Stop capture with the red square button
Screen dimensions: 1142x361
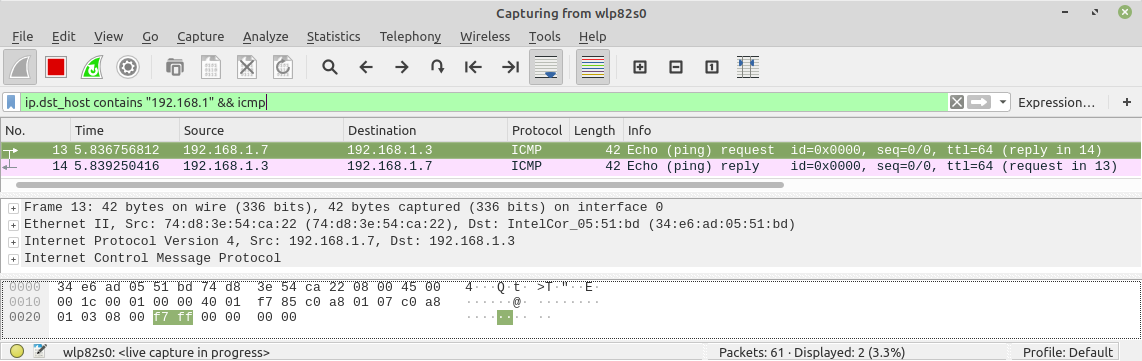pos(55,68)
